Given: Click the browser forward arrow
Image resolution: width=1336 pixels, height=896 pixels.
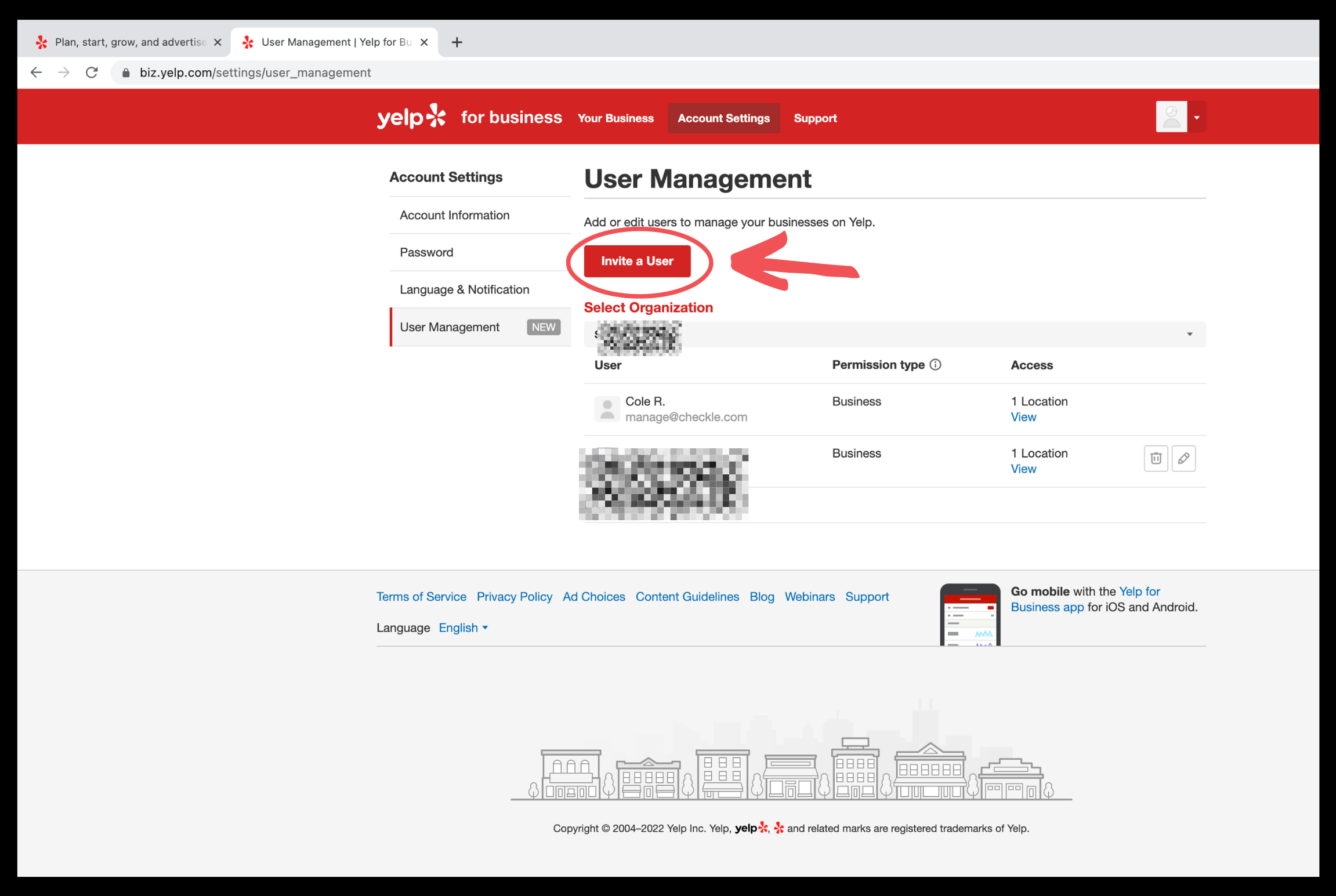Looking at the screenshot, I should click(64, 72).
